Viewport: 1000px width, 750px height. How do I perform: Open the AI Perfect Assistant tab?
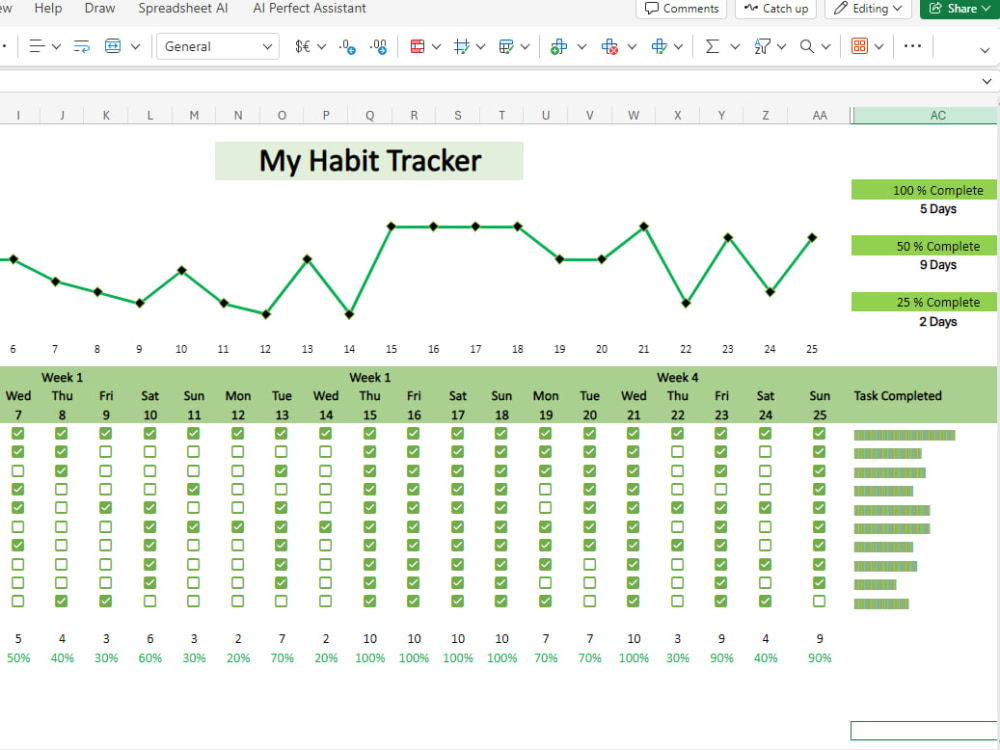click(309, 8)
